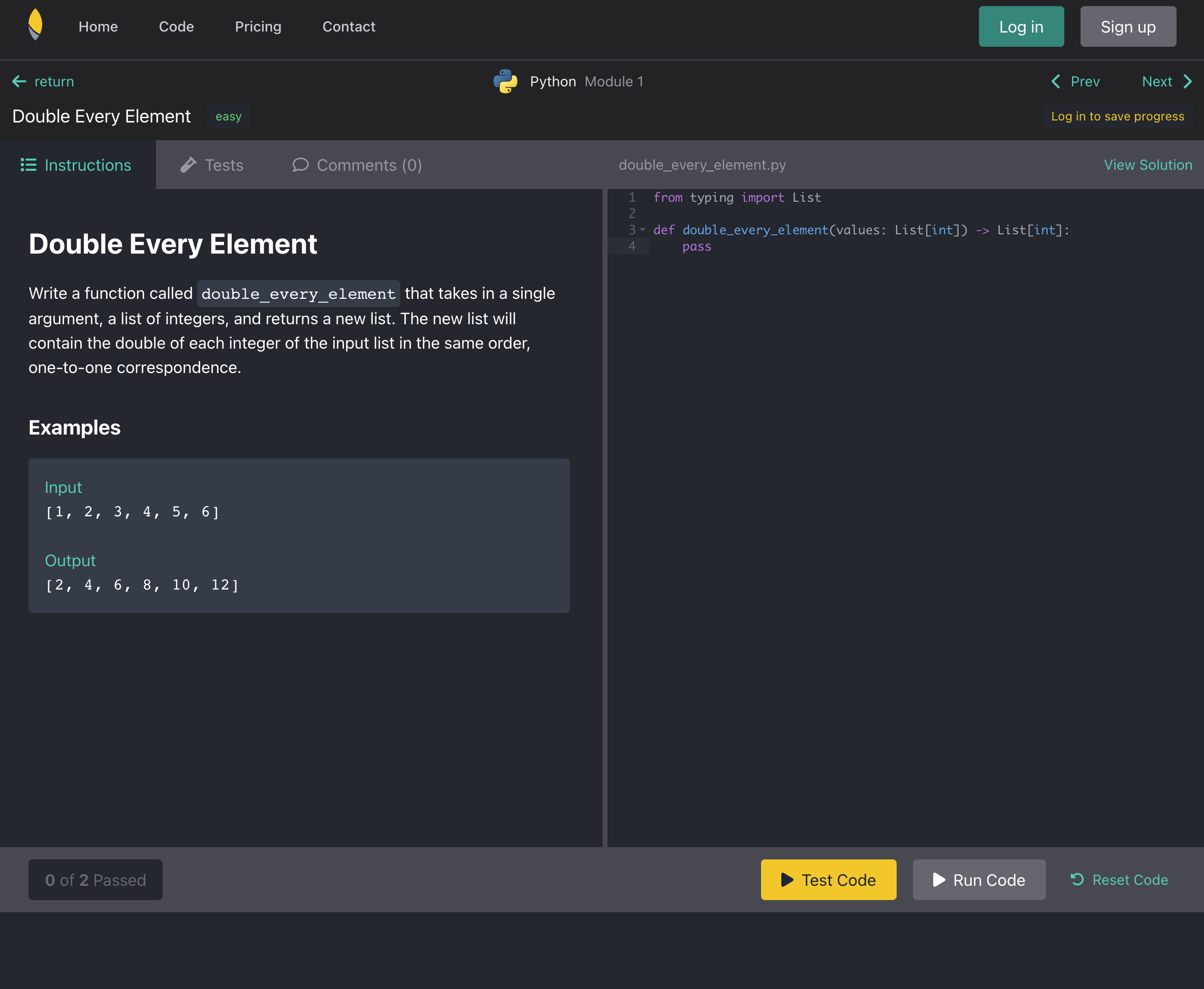Viewport: 1204px width, 989px height.
Task: Click the easy difficulty badge
Action: 229,116
